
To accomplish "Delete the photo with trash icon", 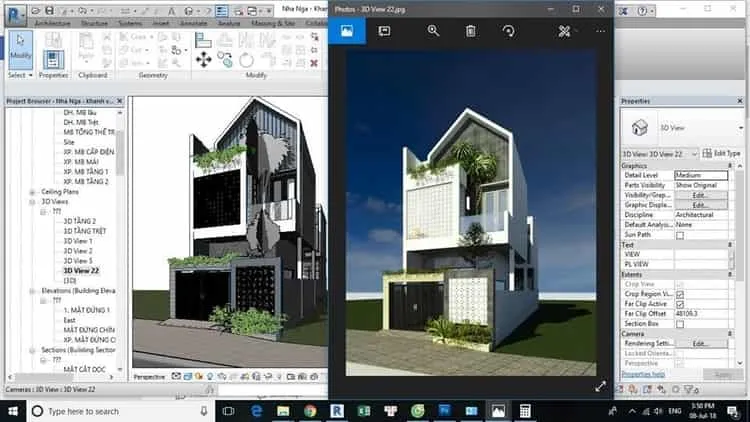I will [x=471, y=31].
